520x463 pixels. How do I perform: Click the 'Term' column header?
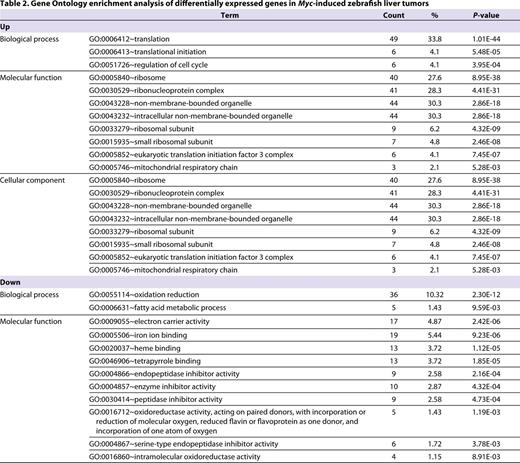click(230, 15)
